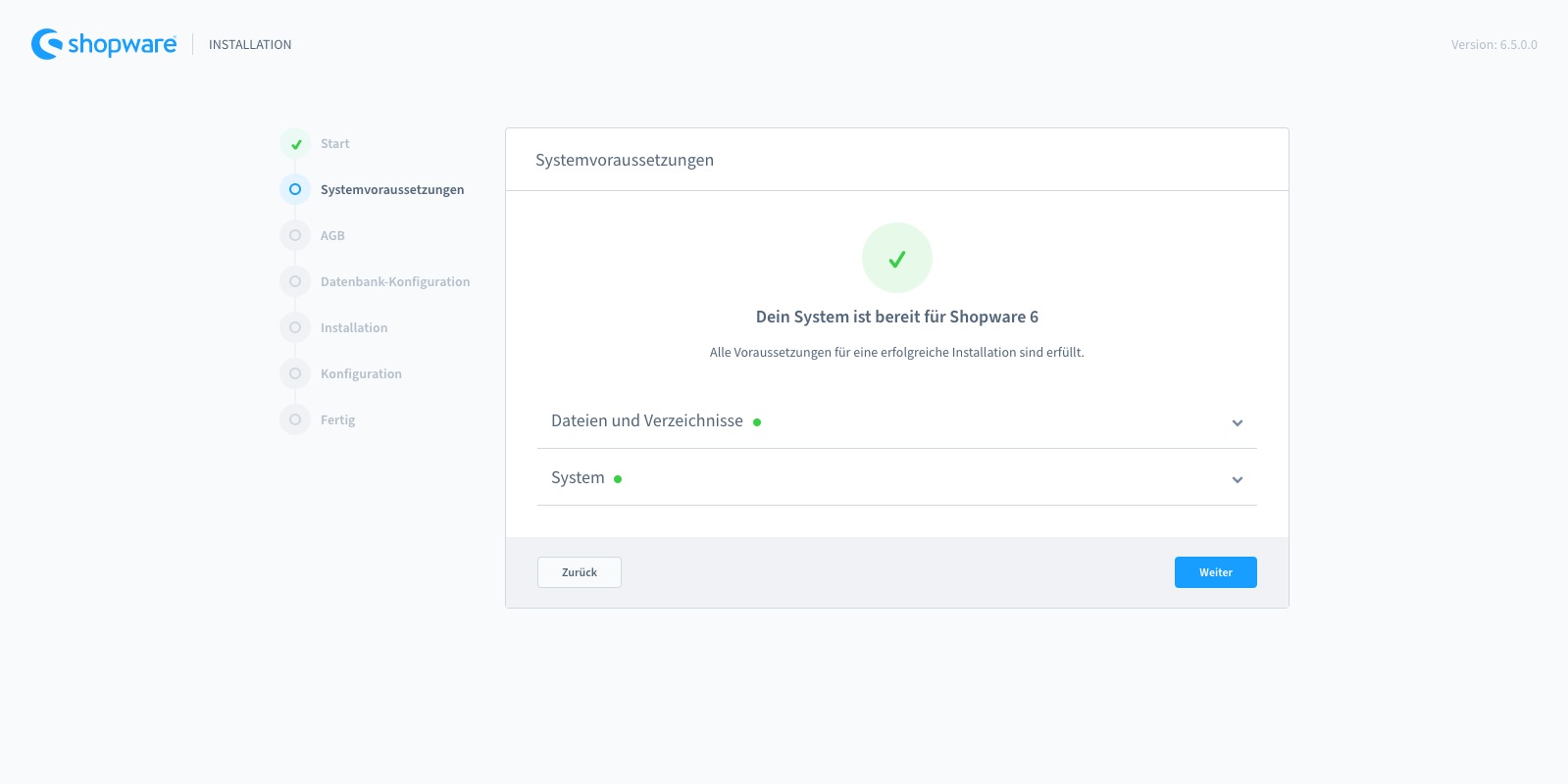The width and height of the screenshot is (1568, 784).
Task: Click the Zurück button
Action: pyautogui.click(x=580, y=572)
